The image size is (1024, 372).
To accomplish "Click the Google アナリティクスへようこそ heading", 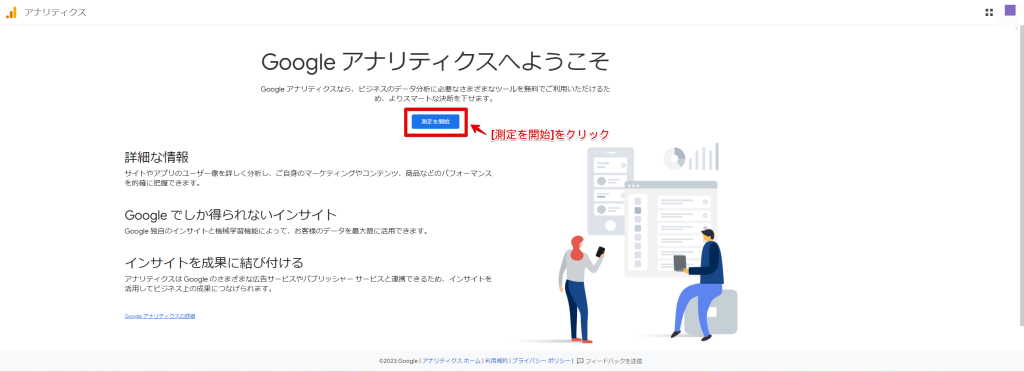I will [x=436, y=62].
